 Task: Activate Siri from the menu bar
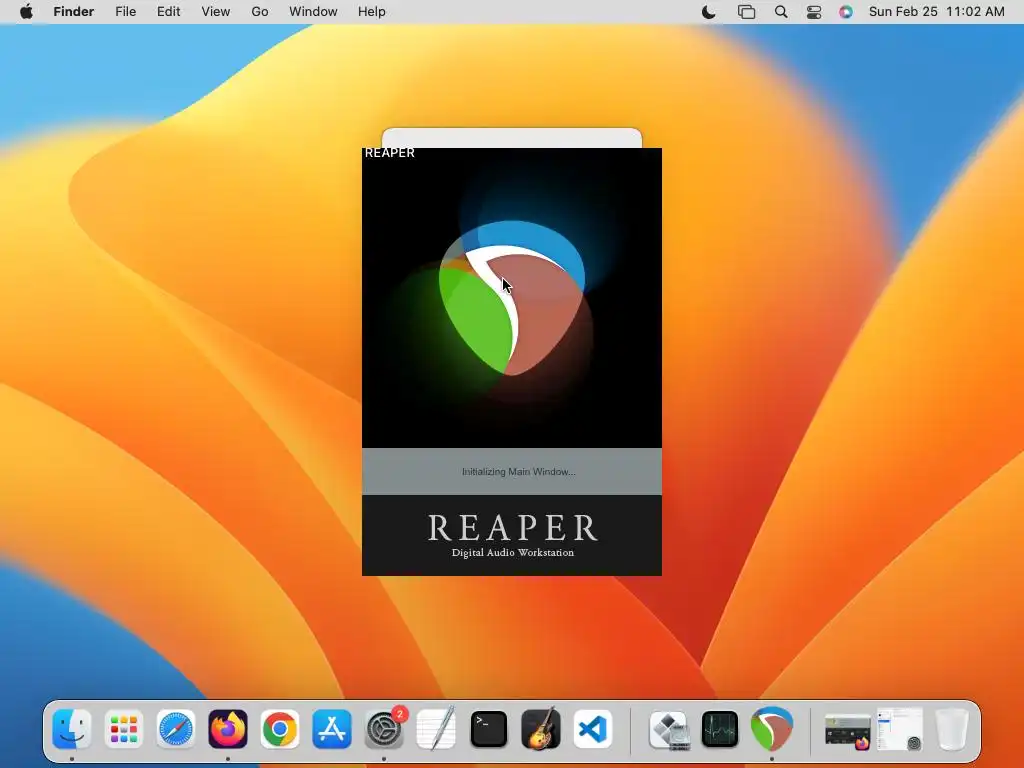click(x=846, y=12)
